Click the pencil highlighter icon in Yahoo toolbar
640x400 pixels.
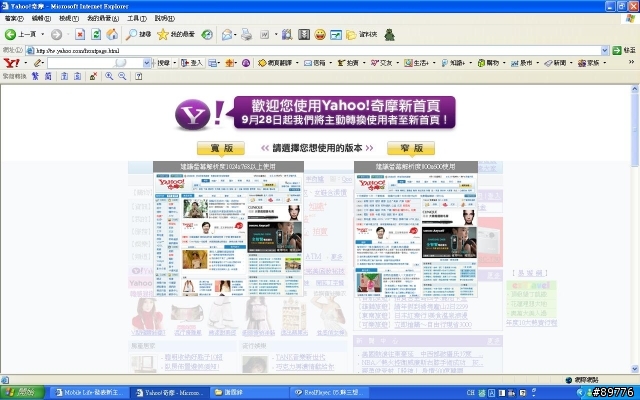pyautogui.click(x=38, y=63)
